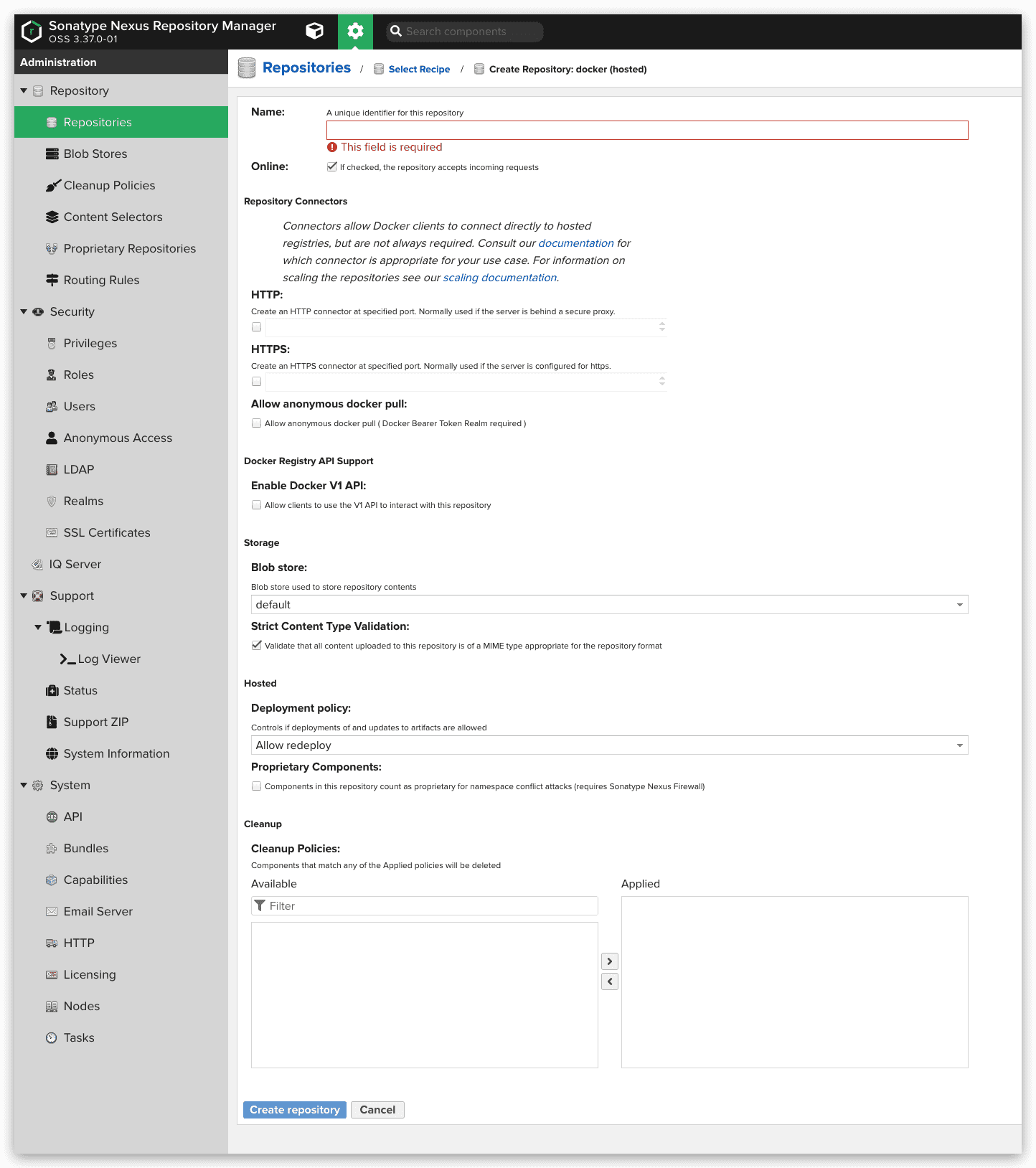
Task: Open Routing Rules in sidebar
Action: coord(101,280)
